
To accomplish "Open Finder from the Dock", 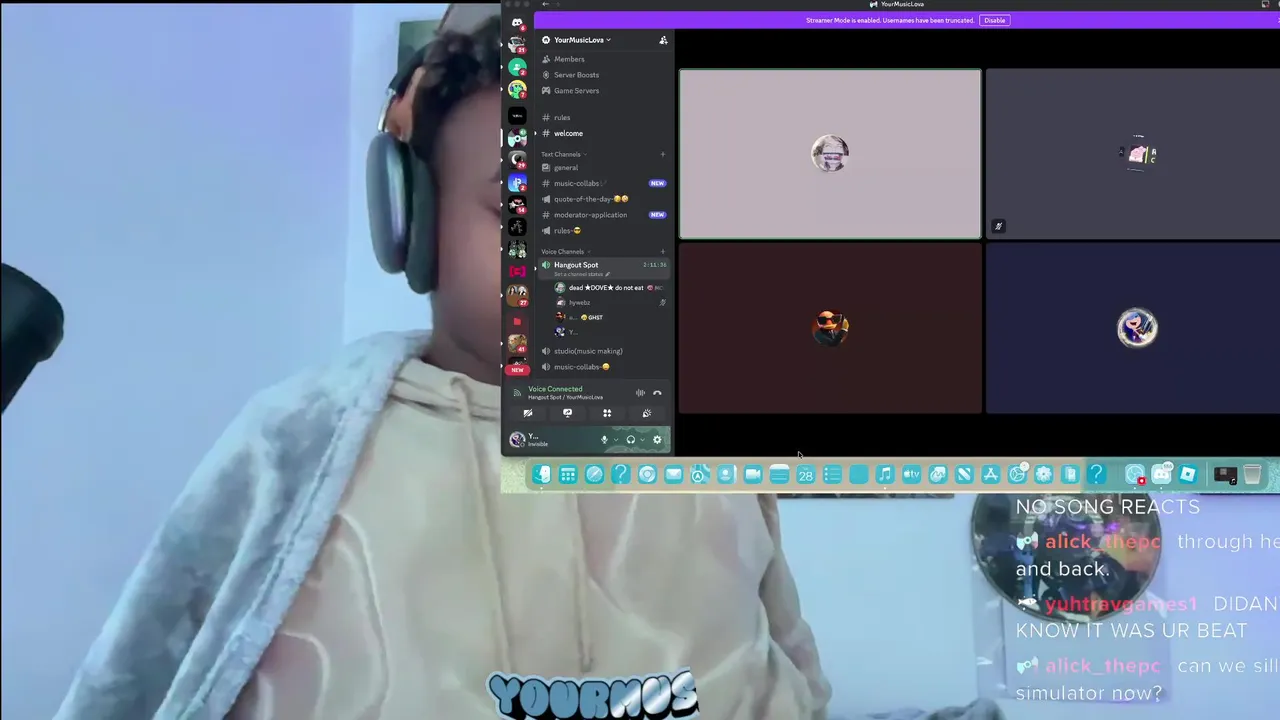I will [541, 475].
